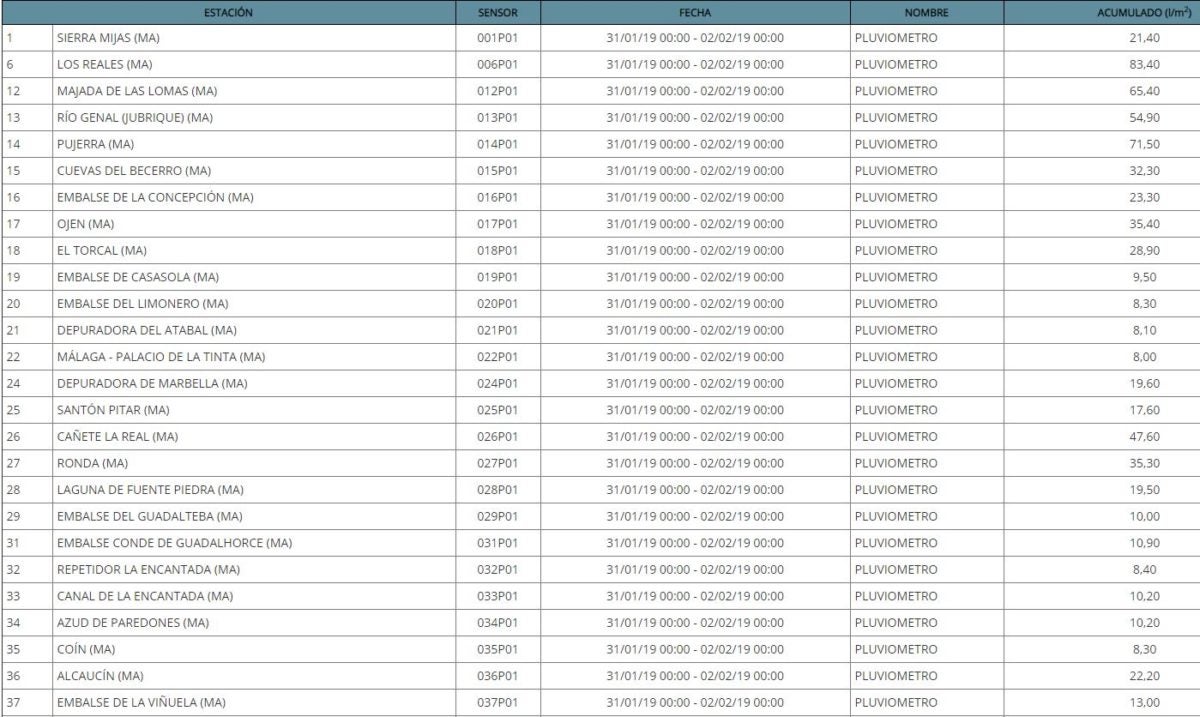Click the ALCAUCÍN (MA) station name
The image size is (1200, 717).
tap(100, 676)
